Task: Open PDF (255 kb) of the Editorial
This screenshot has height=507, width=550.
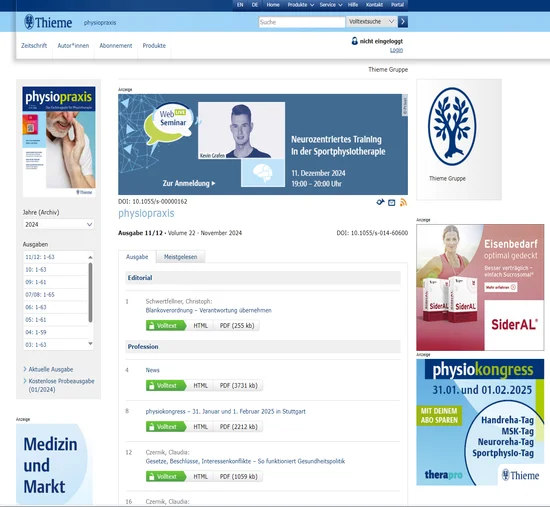Action: point(237,326)
